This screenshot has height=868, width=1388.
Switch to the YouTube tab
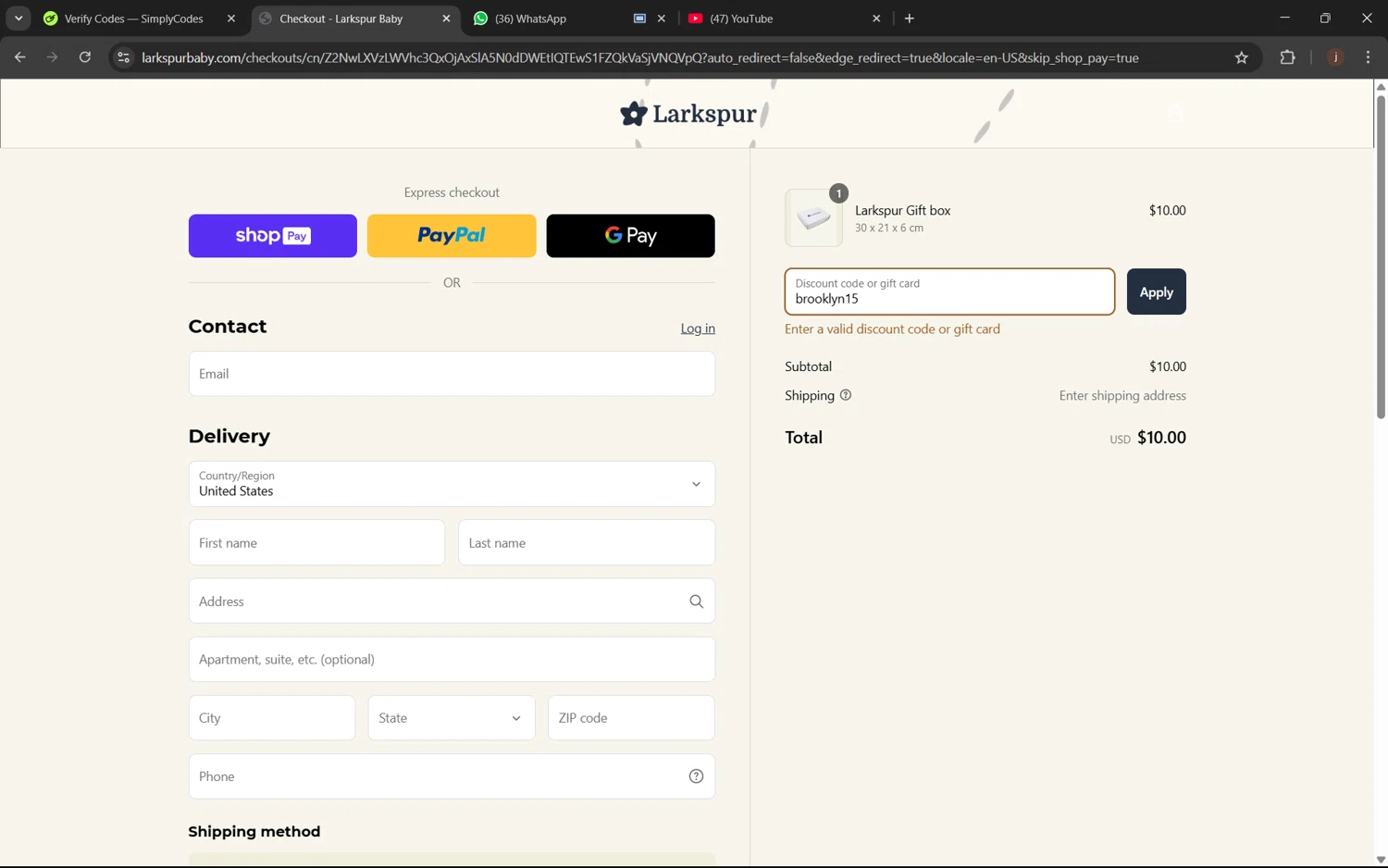pos(741,19)
